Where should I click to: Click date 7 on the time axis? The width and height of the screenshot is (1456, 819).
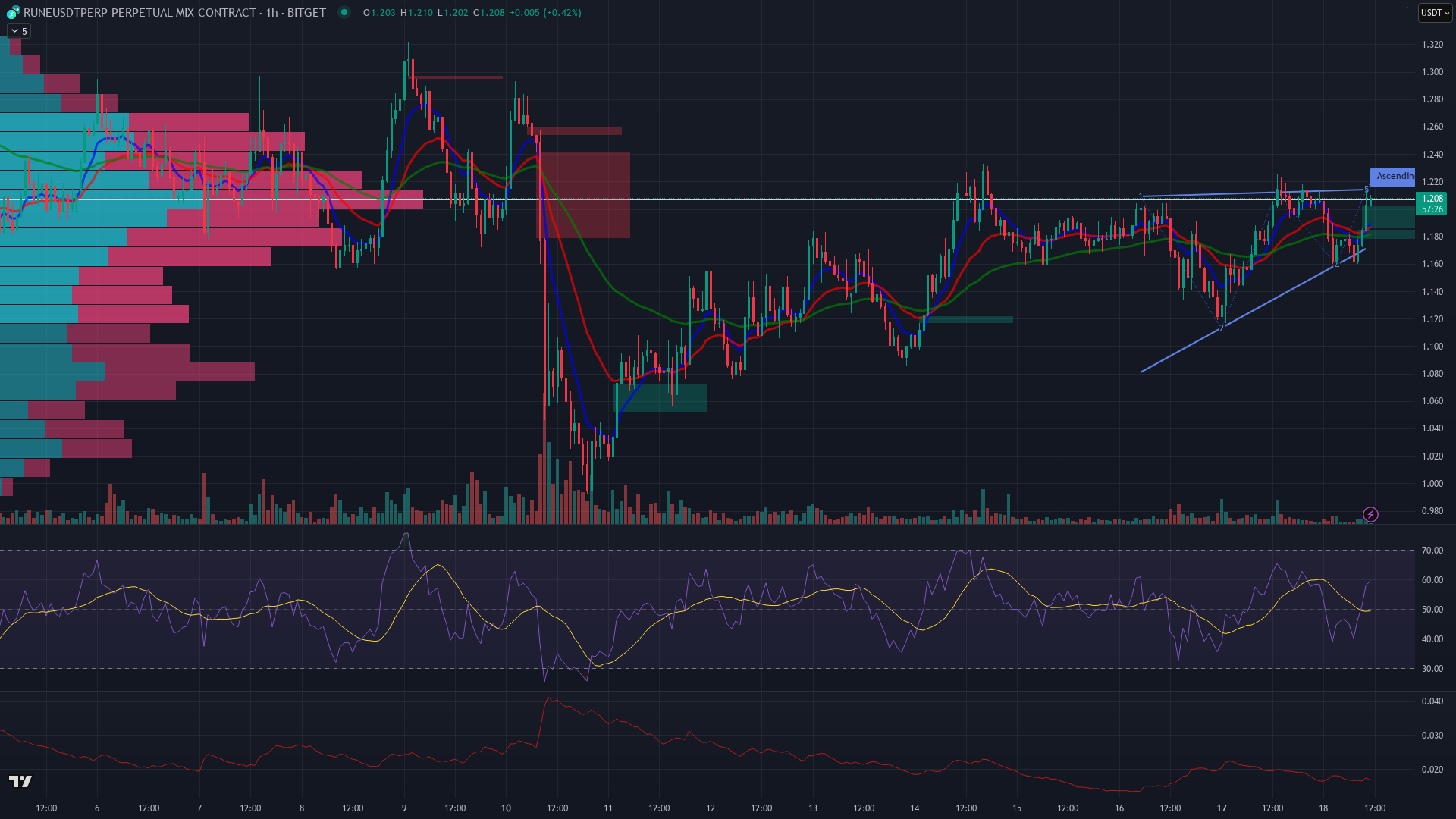pyautogui.click(x=199, y=808)
